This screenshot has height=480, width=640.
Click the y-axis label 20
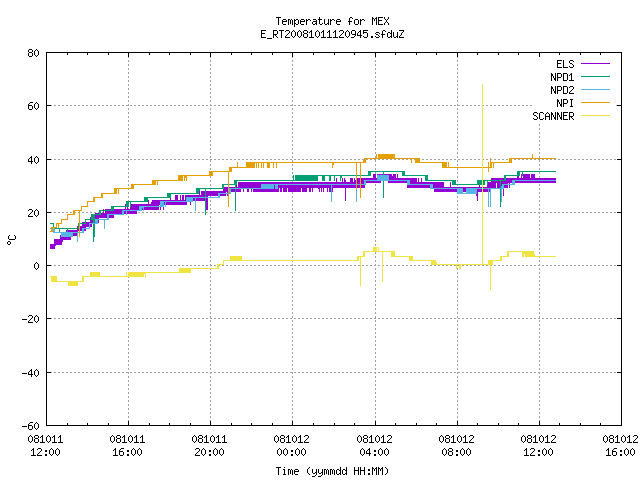[33, 213]
